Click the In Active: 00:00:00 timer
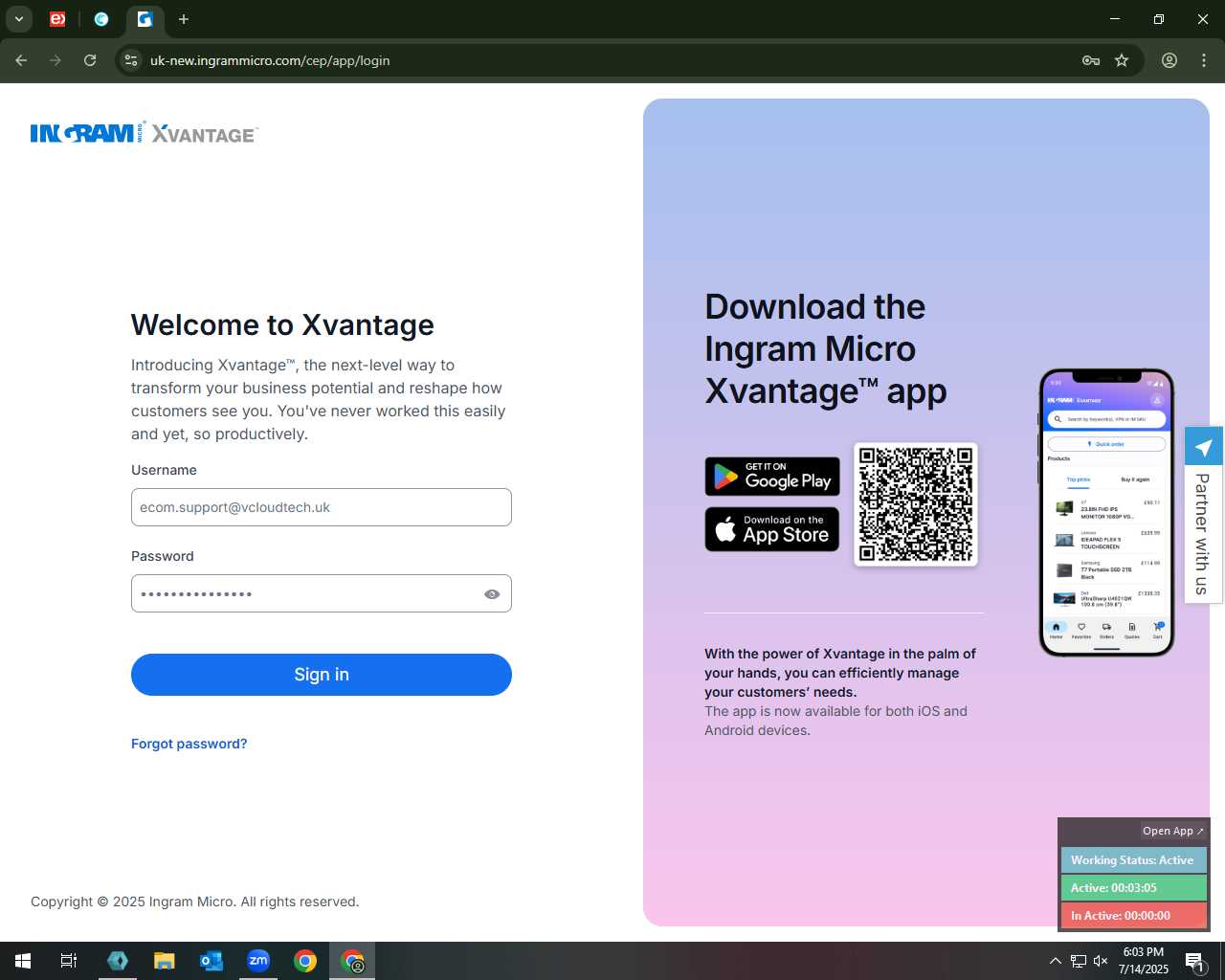Image resolution: width=1225 pixels, height=980 pixels. tap(1133, 916)
